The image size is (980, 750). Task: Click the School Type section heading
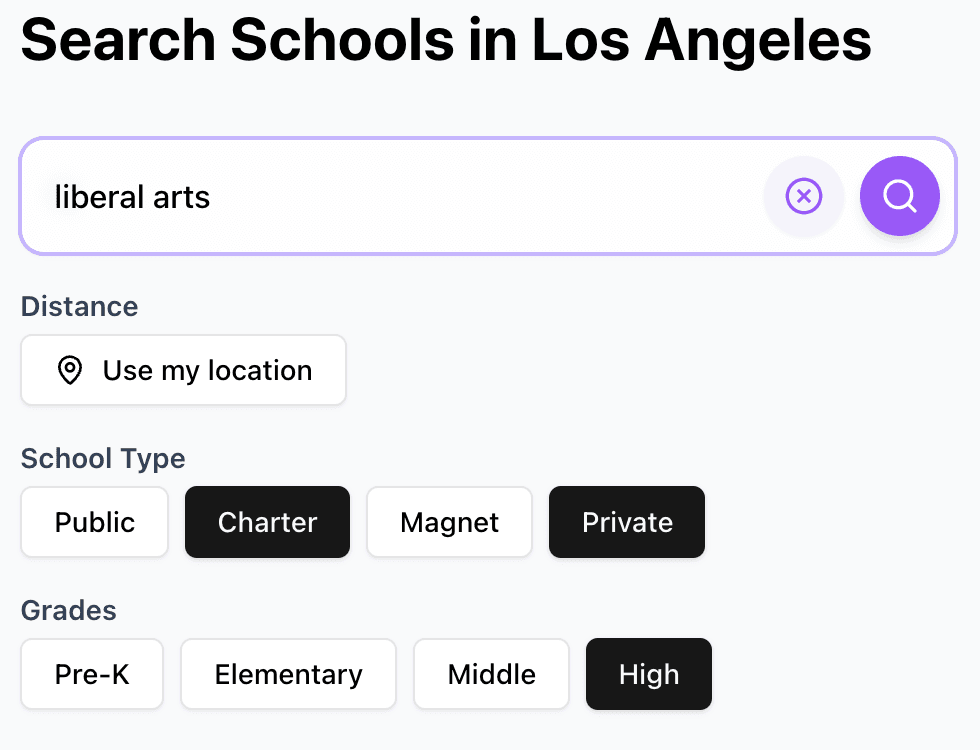click(x=102, y=459)
